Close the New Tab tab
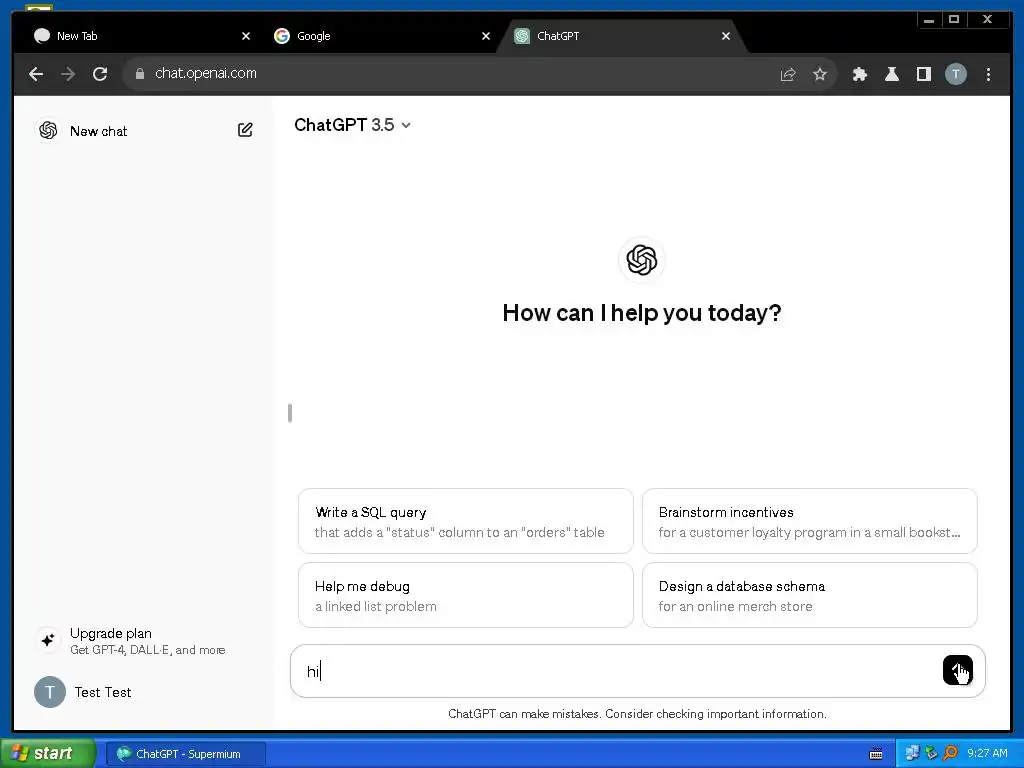1024x768 pixels. (246, 37)
